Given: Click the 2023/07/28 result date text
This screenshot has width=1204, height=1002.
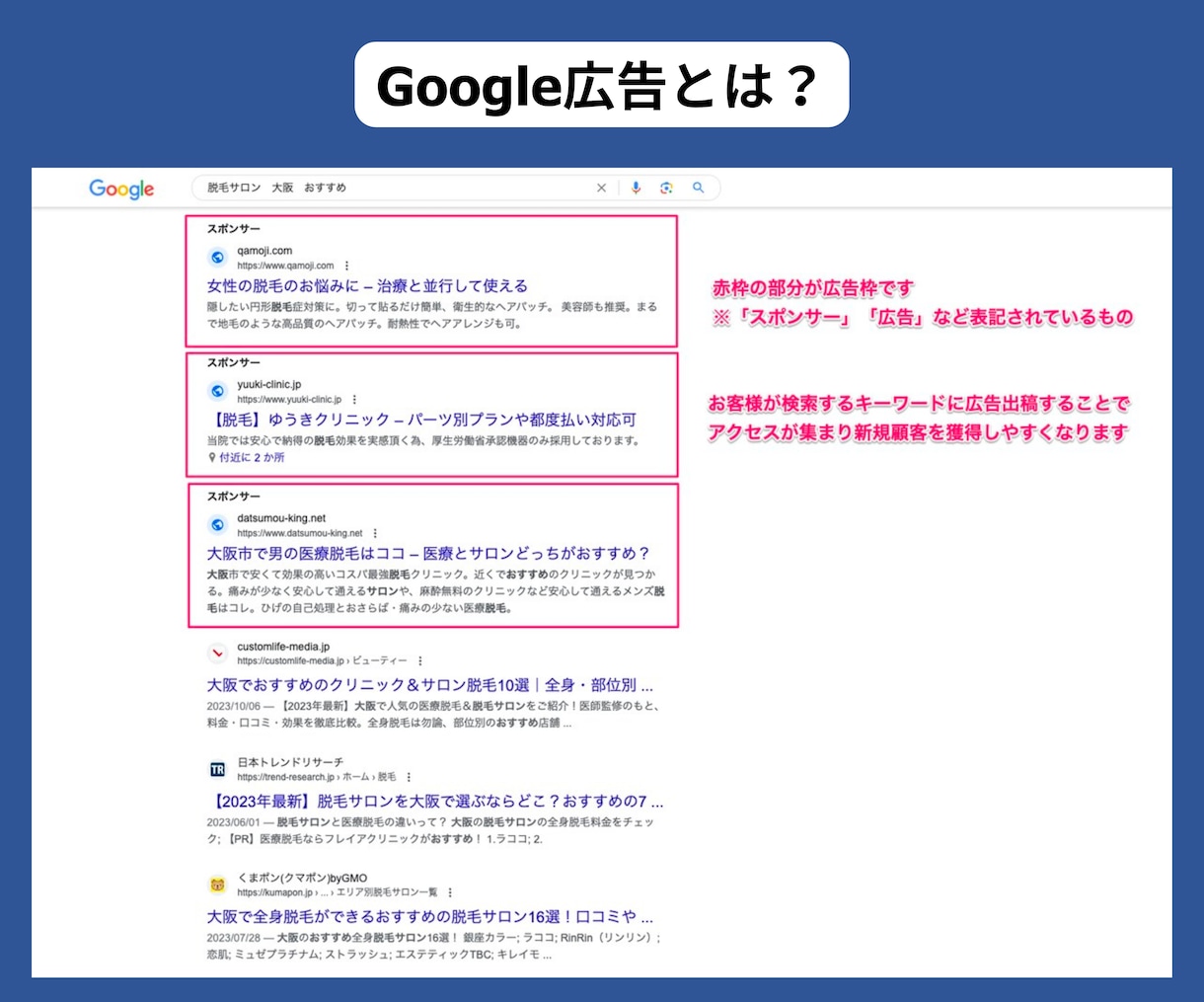Looking at the screenshot, I should 234,938.
